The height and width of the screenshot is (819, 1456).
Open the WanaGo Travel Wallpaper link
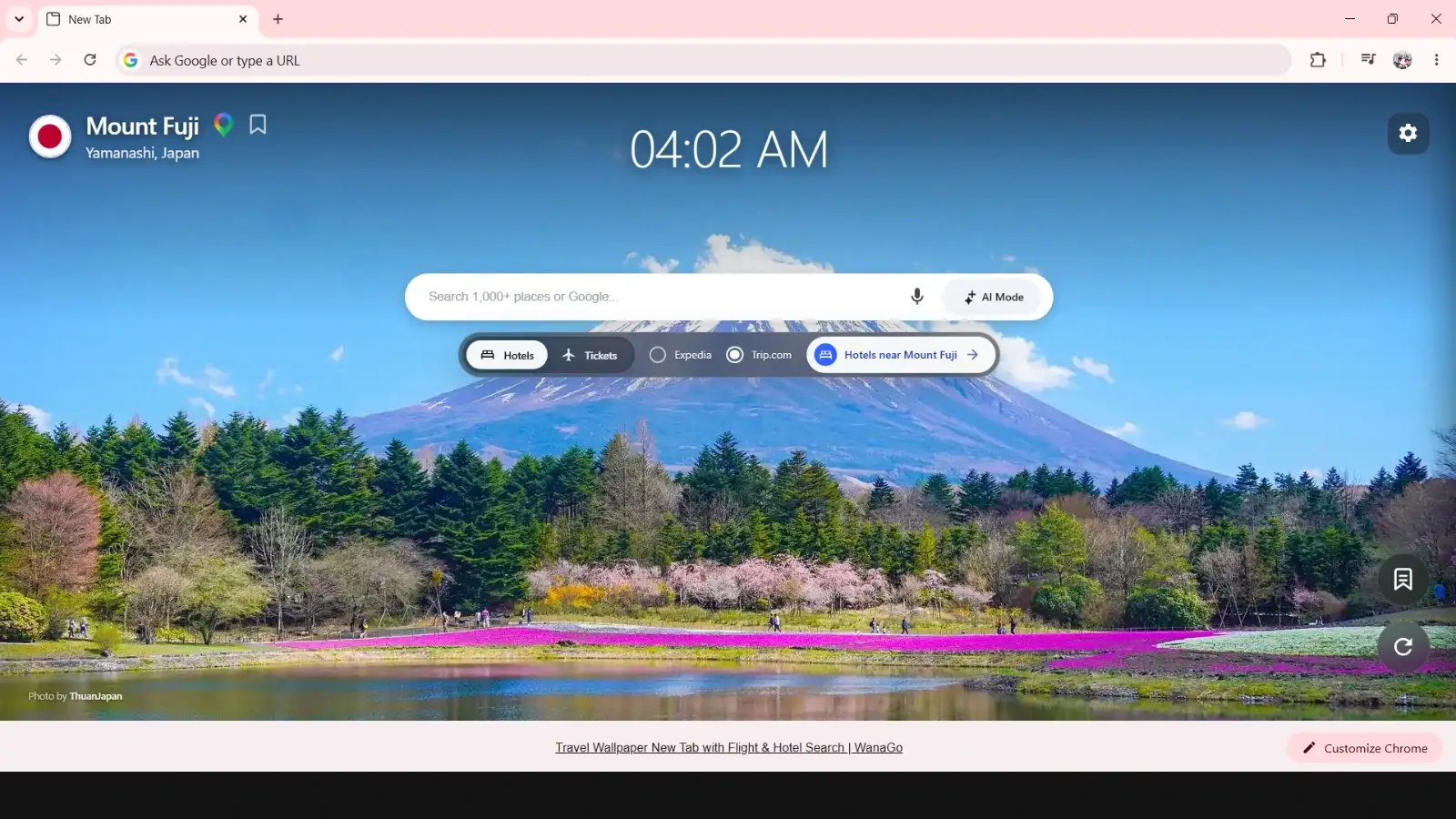[729, 747]
